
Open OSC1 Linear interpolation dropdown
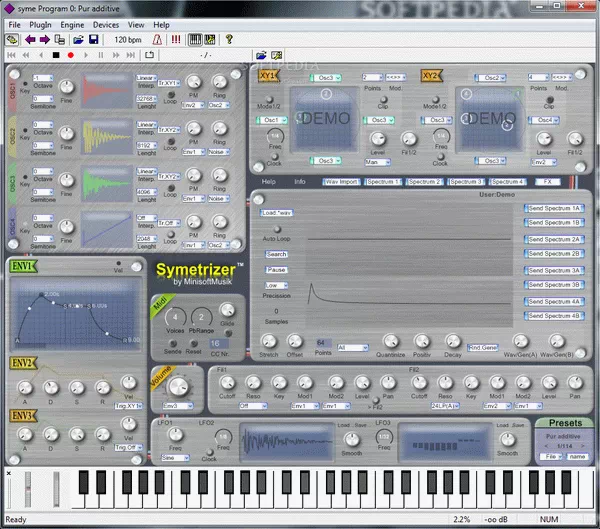click(146, 78)
